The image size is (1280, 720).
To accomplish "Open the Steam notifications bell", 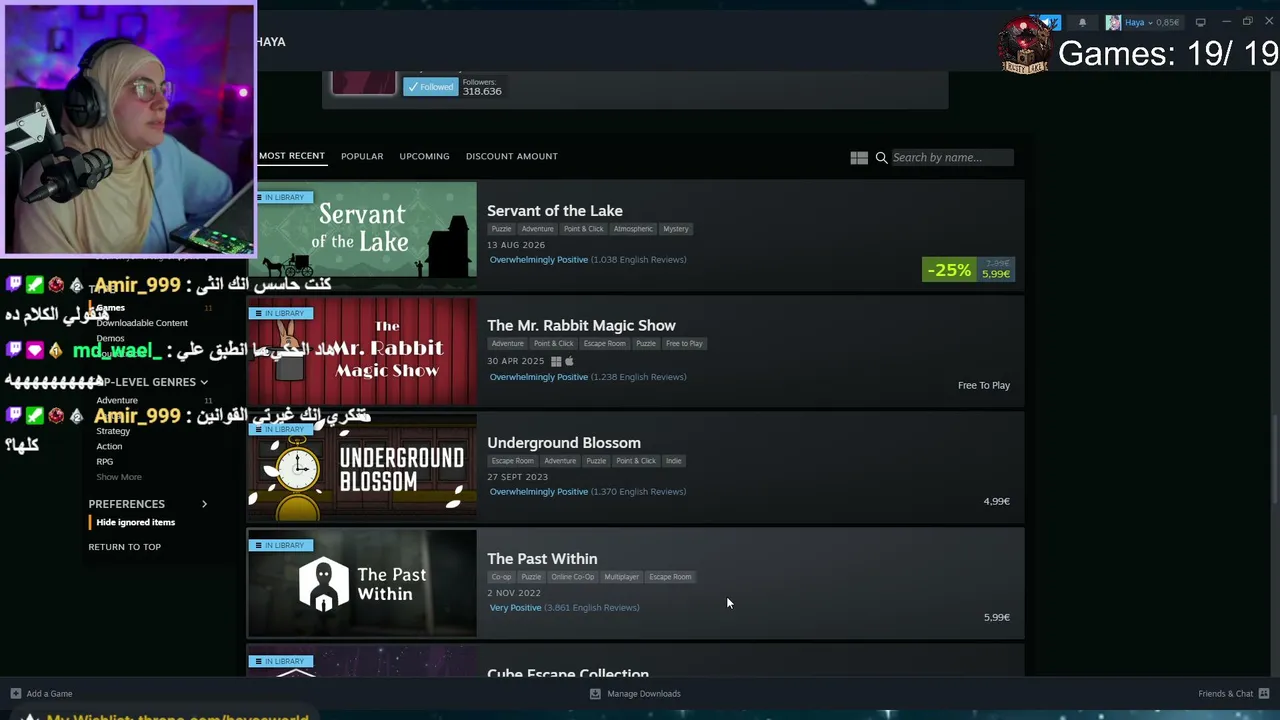I will point(1082,22).
